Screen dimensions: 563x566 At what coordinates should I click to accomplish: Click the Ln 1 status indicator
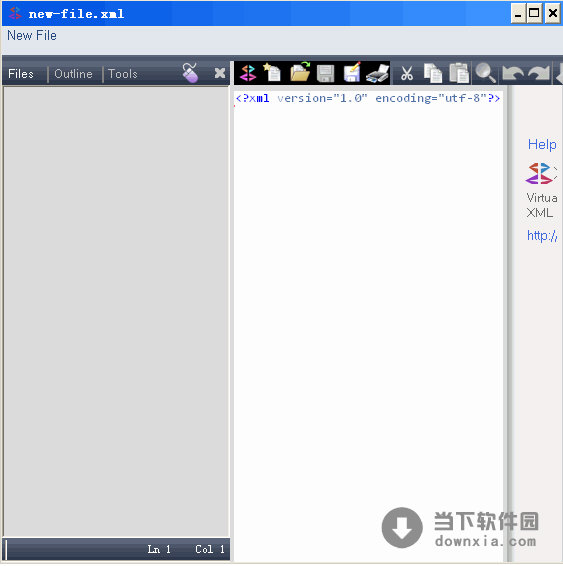click(x=159, y=549)
